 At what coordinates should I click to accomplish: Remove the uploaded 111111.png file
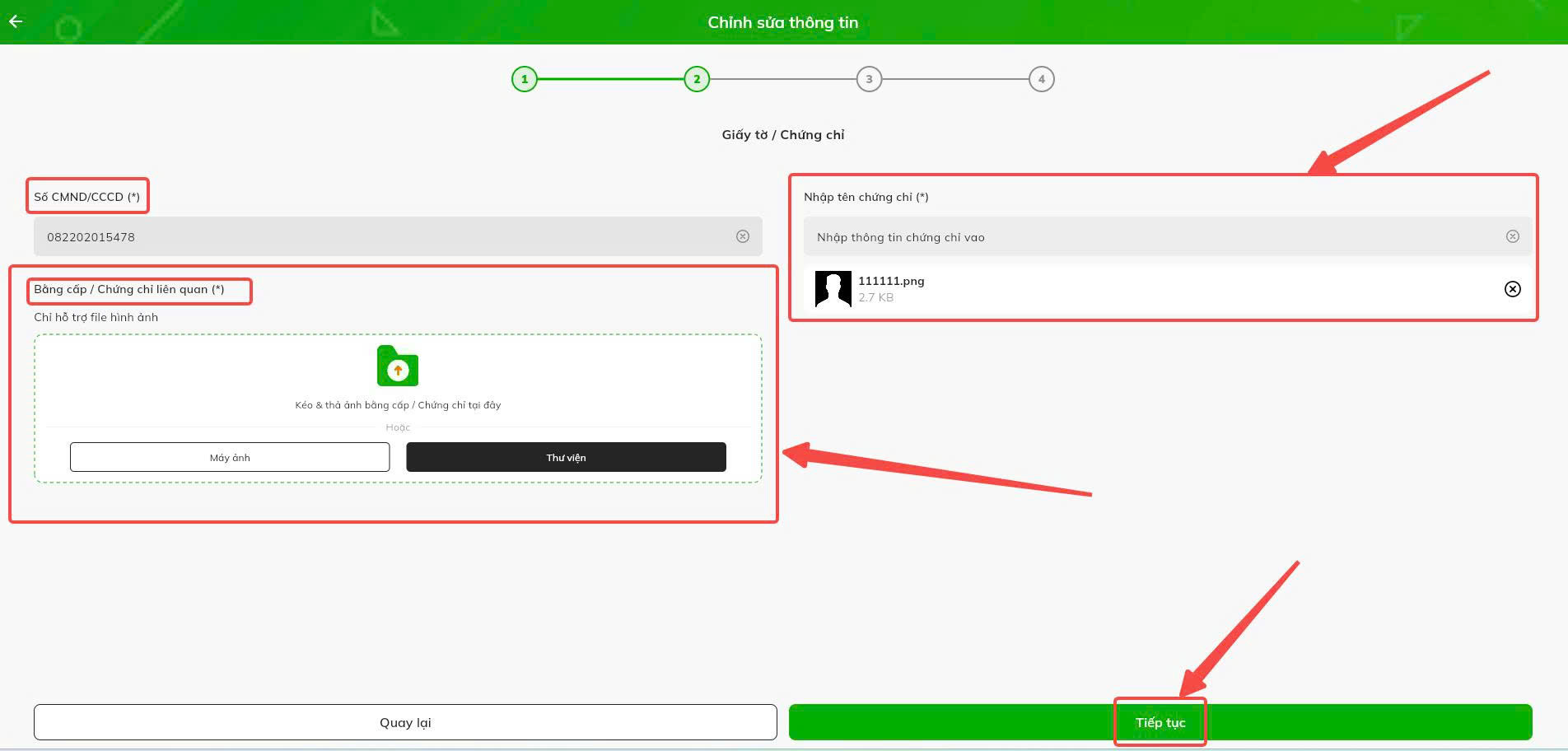(1513, 289)
